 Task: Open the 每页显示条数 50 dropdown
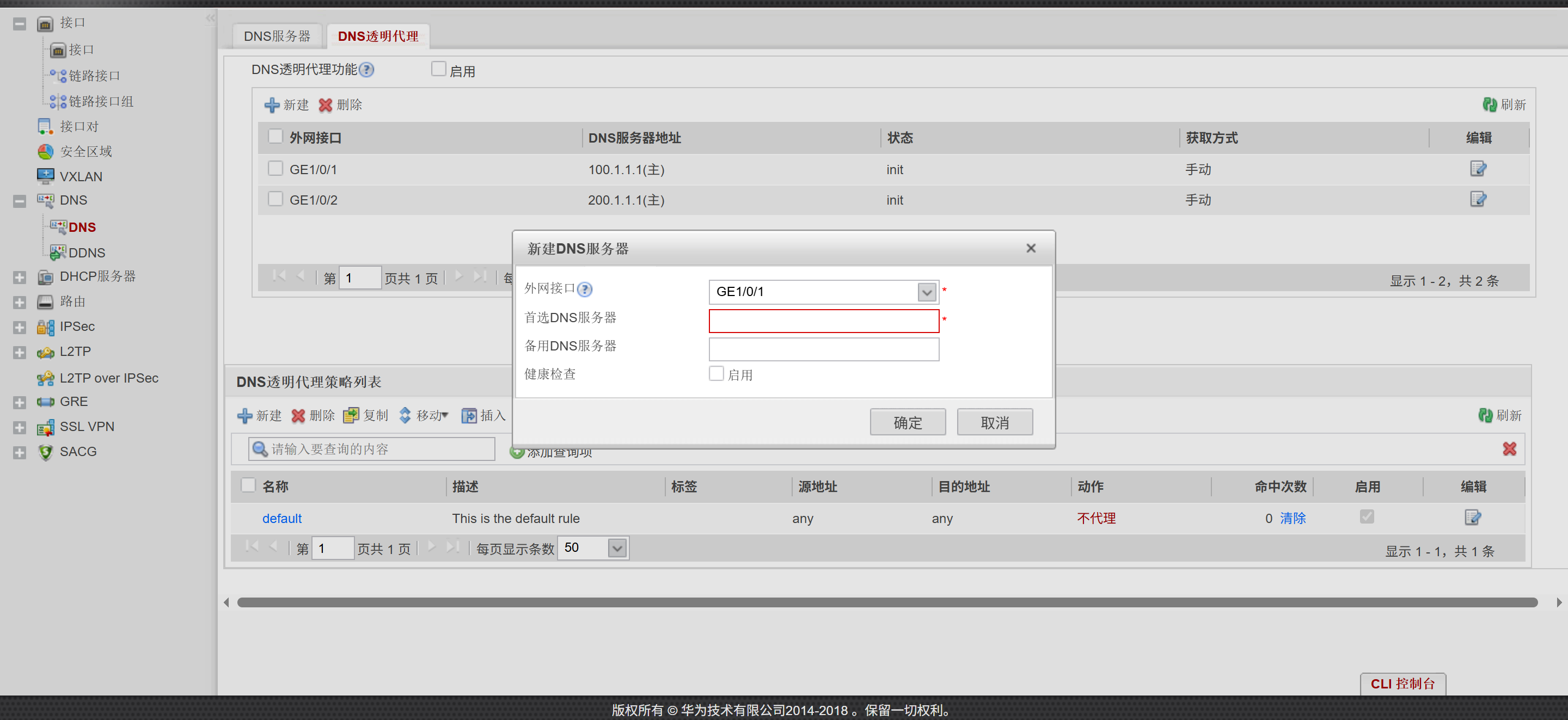617,549
